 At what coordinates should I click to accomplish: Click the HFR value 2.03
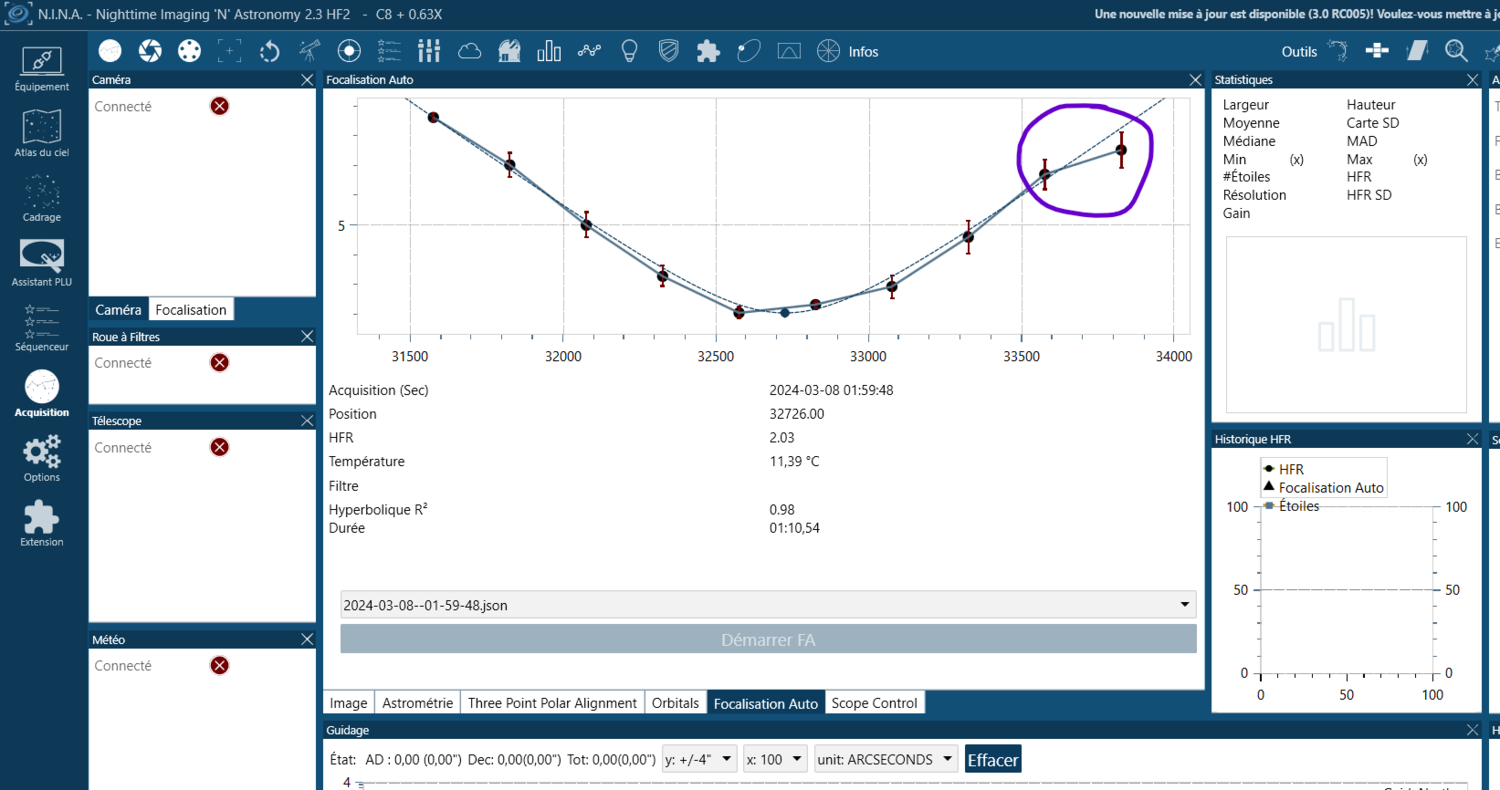pyautogui.click(x=782, y=438)
